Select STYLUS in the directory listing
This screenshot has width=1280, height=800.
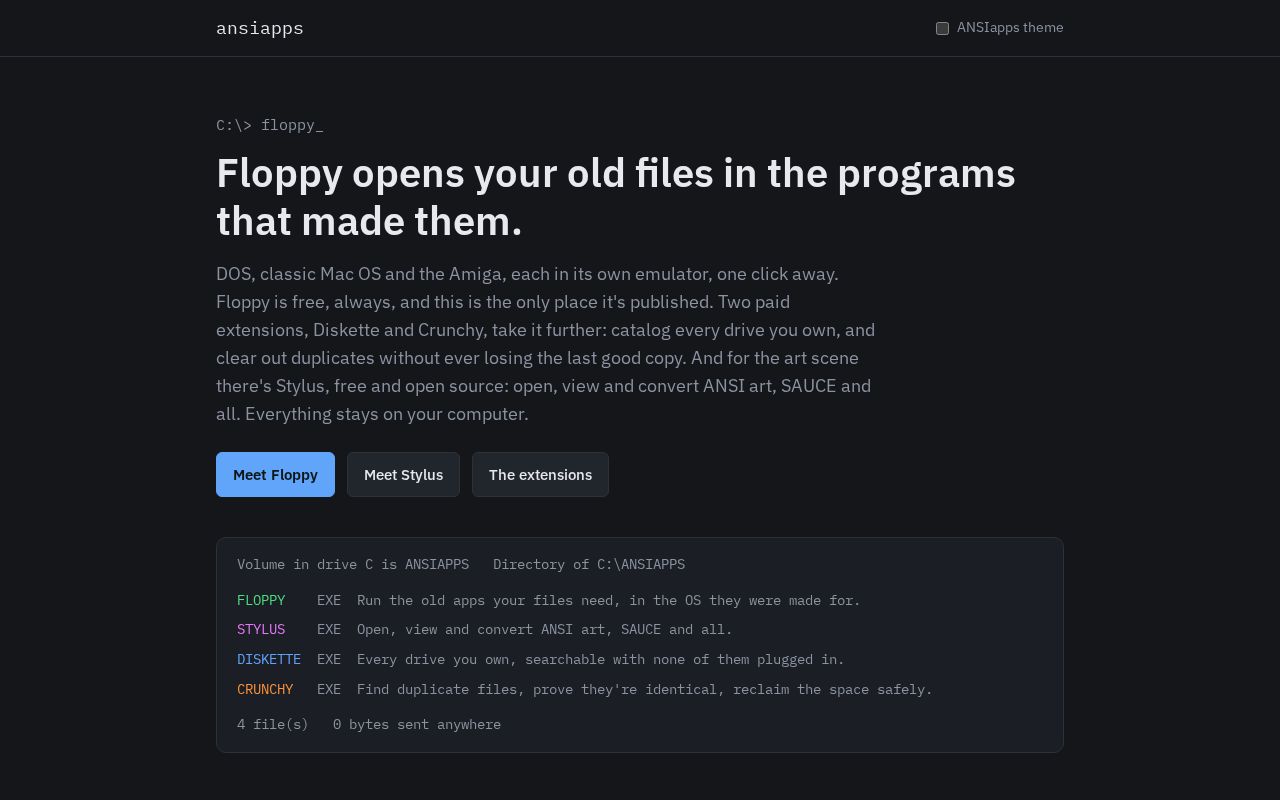pos(261,629)
